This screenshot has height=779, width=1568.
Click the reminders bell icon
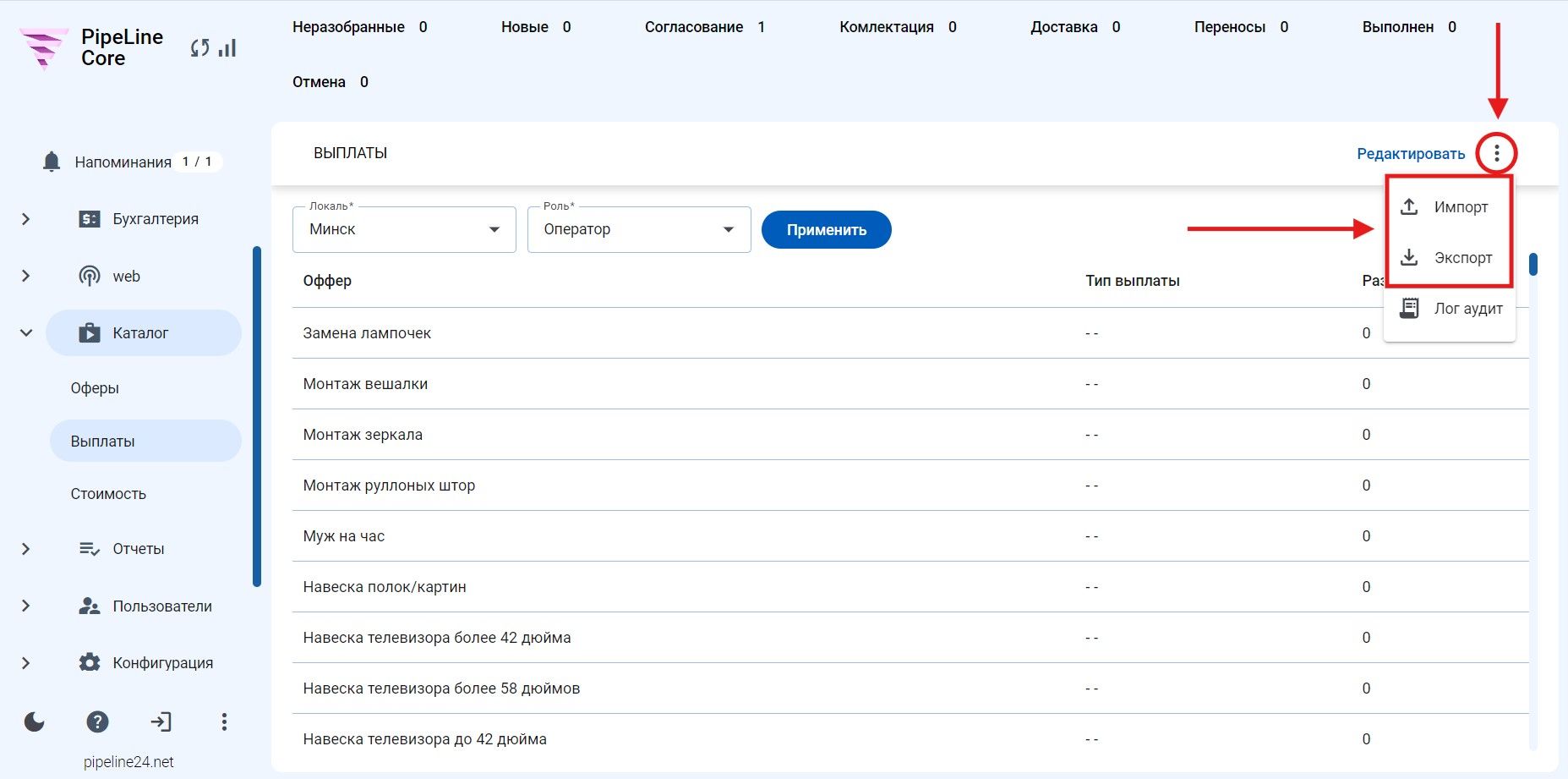(52, 162)
